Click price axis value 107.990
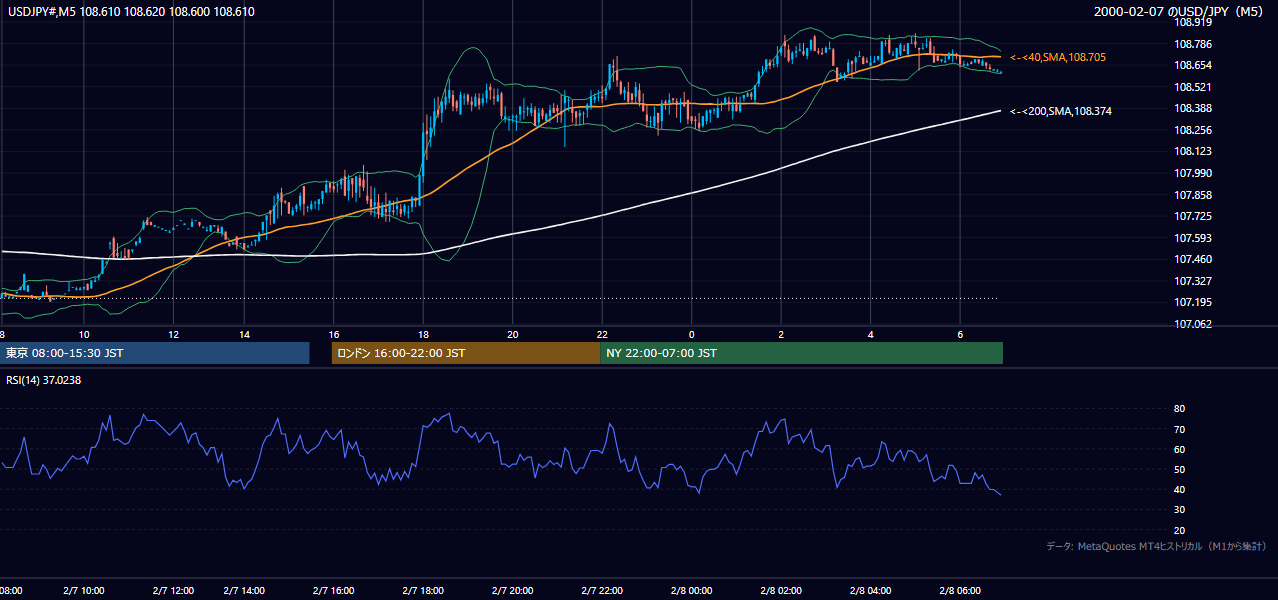Image resolution: width=1278 pixels, height=600 pixels. [x=1192, y=173]
